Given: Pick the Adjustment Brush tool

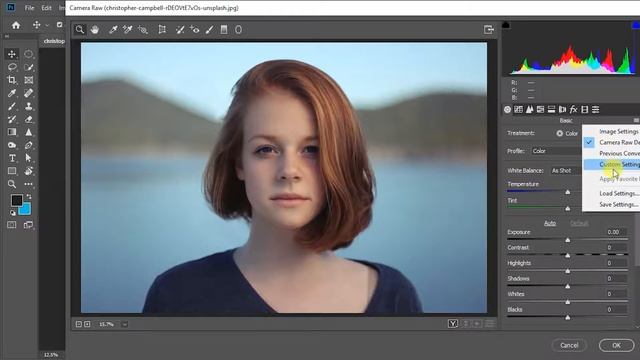Looking at the screenshot, I should coord(209,29).
